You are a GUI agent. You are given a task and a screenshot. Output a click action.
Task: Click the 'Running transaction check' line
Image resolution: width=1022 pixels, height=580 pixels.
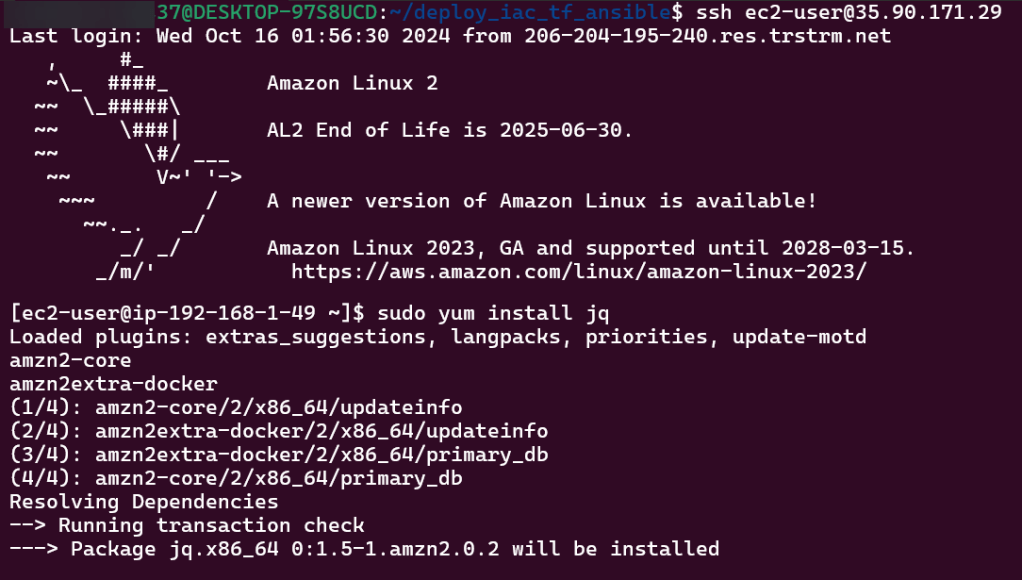click(211, 525)
